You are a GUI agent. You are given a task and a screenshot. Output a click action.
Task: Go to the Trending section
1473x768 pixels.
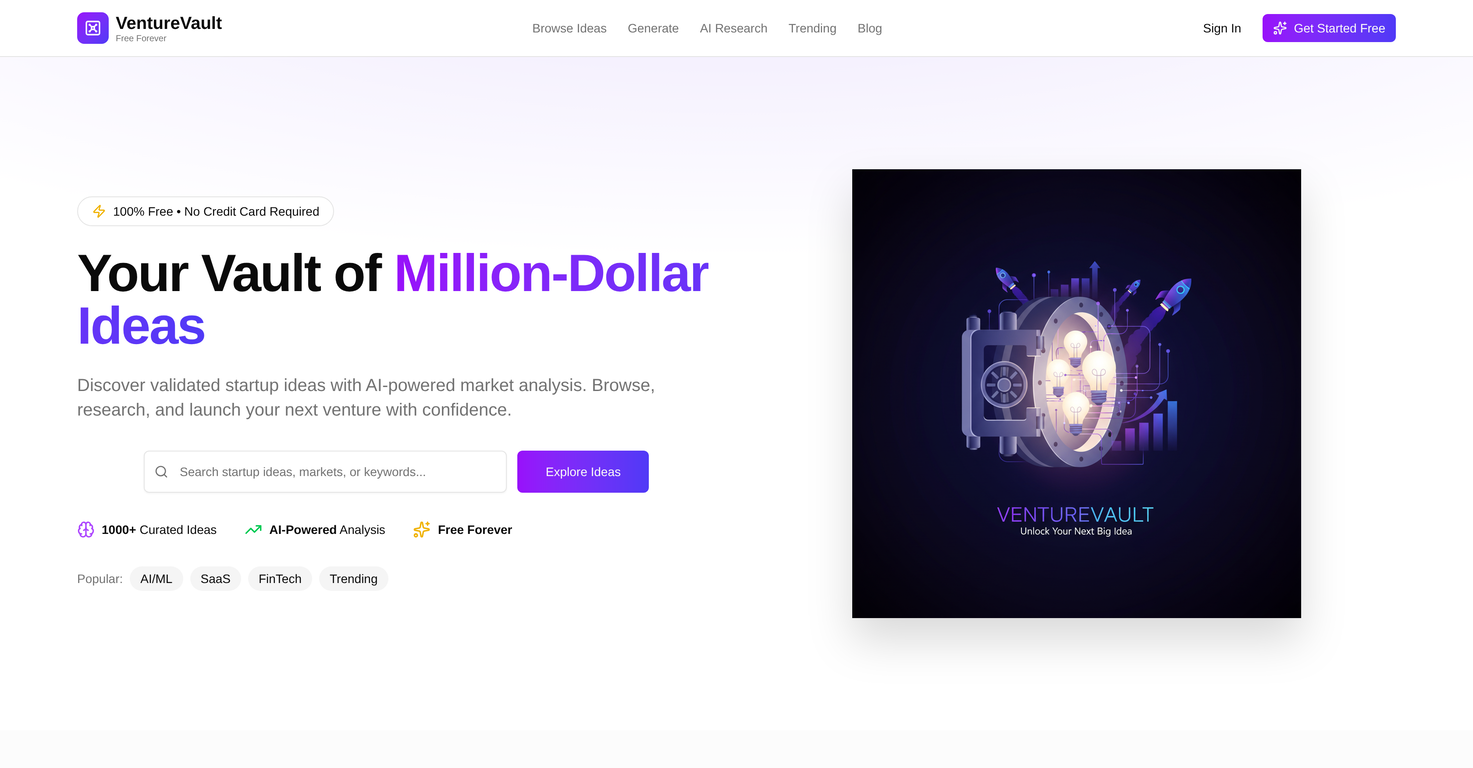click(x=812, y=28)
